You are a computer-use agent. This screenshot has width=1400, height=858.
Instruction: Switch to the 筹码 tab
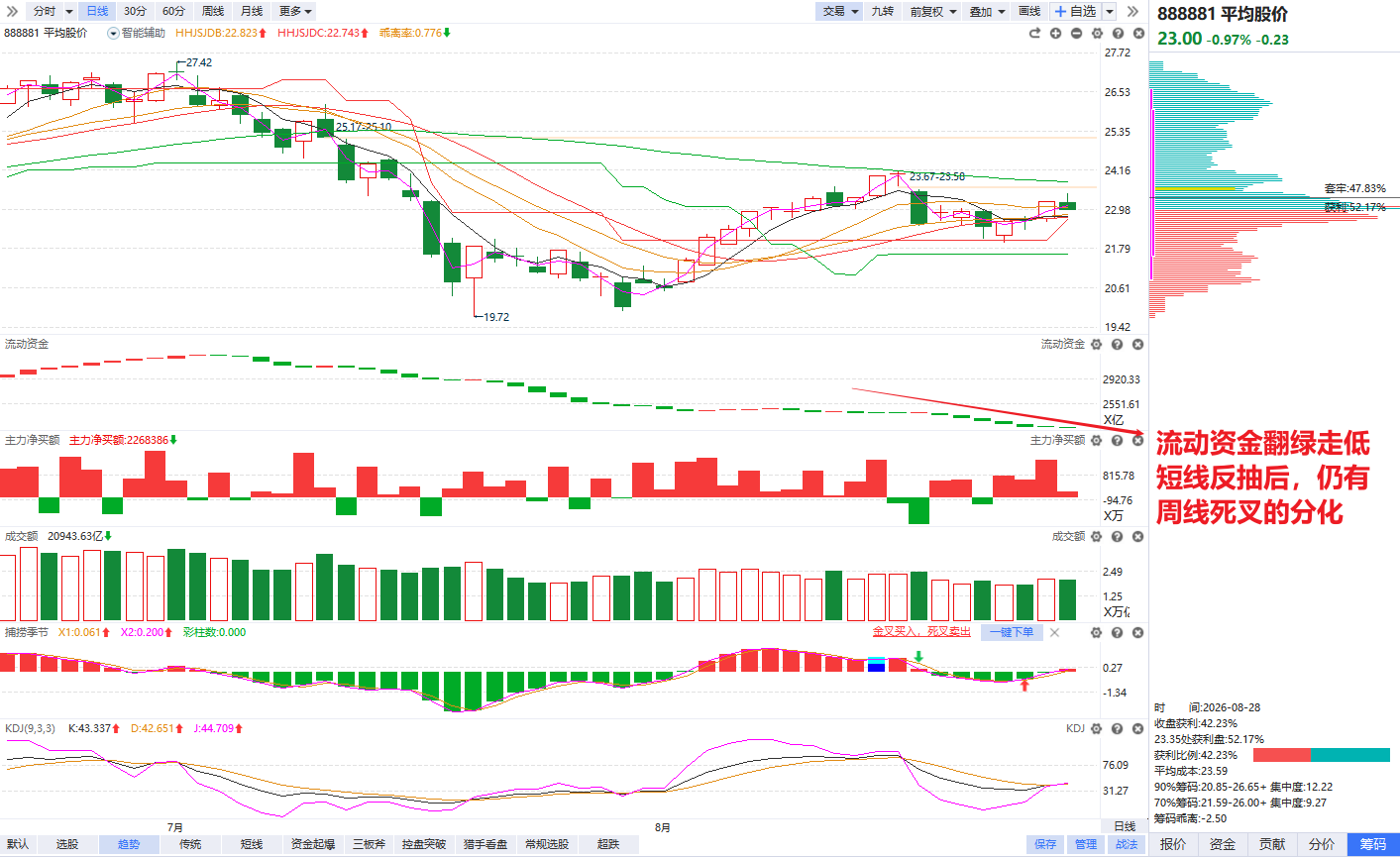[1373, 844]
